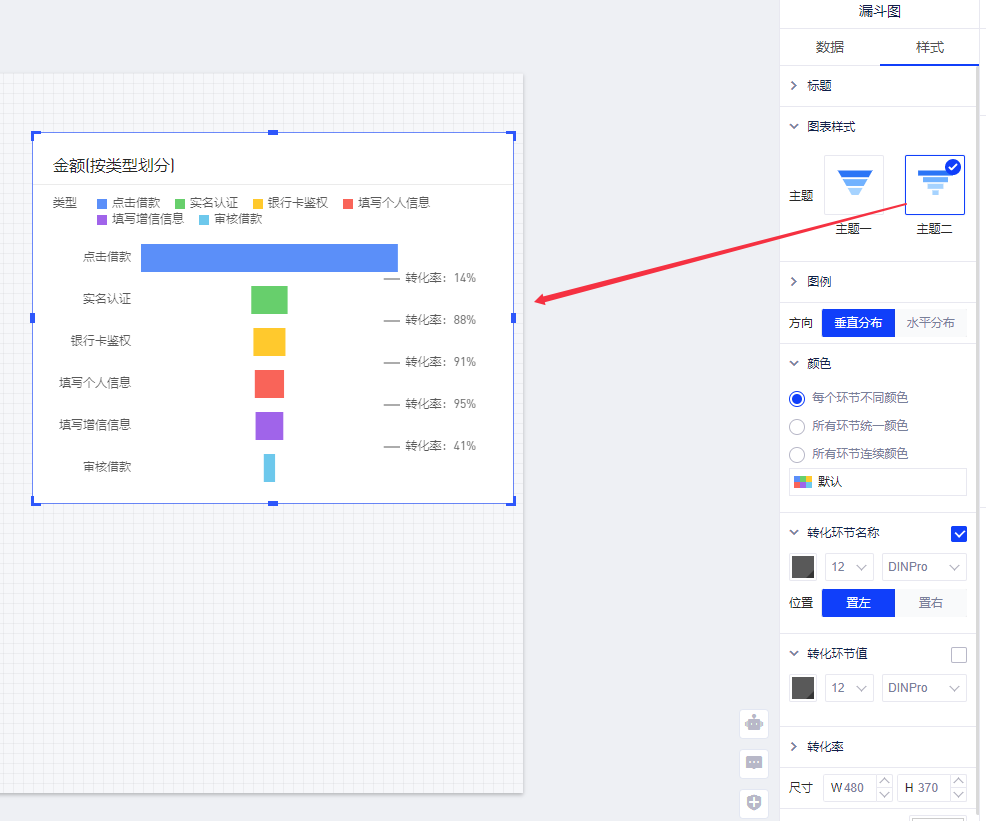Screen dimensions: 986x821
Task: Select 所有环节统一颜色 radio option
Action: 797,426
